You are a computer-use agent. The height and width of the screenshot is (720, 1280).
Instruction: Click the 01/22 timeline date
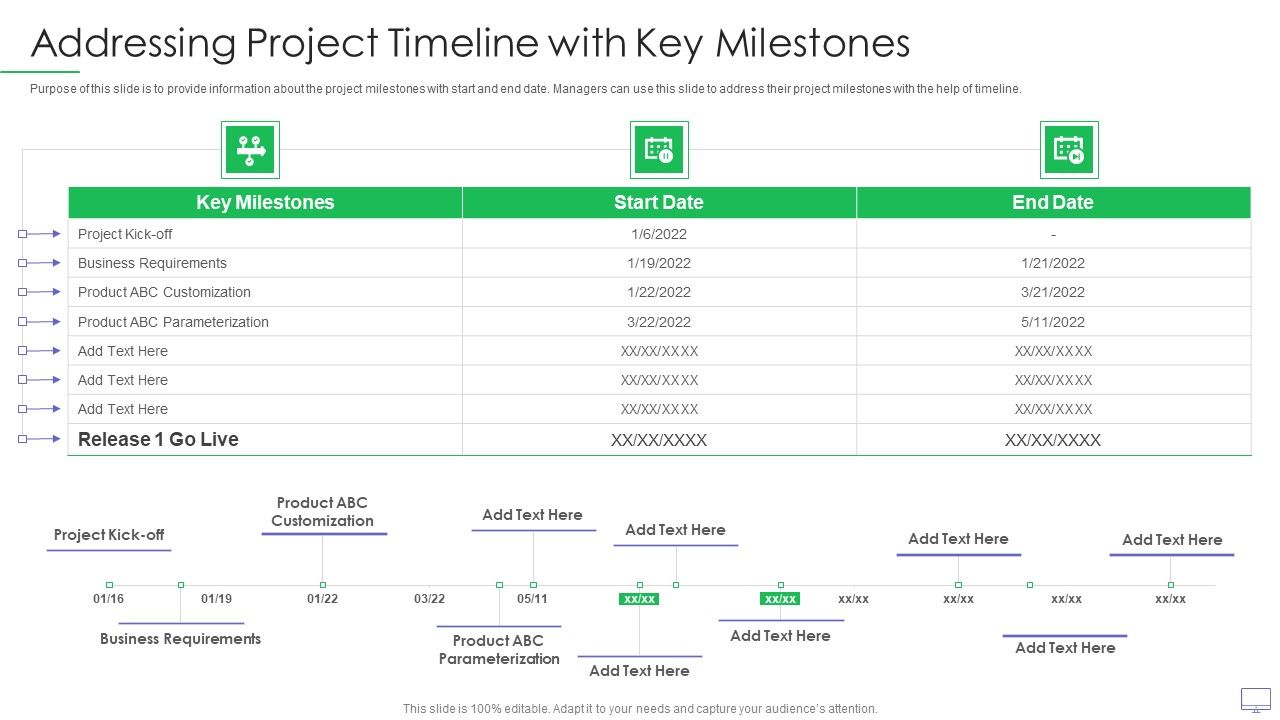pyautogui.click(x=322, y=599)
